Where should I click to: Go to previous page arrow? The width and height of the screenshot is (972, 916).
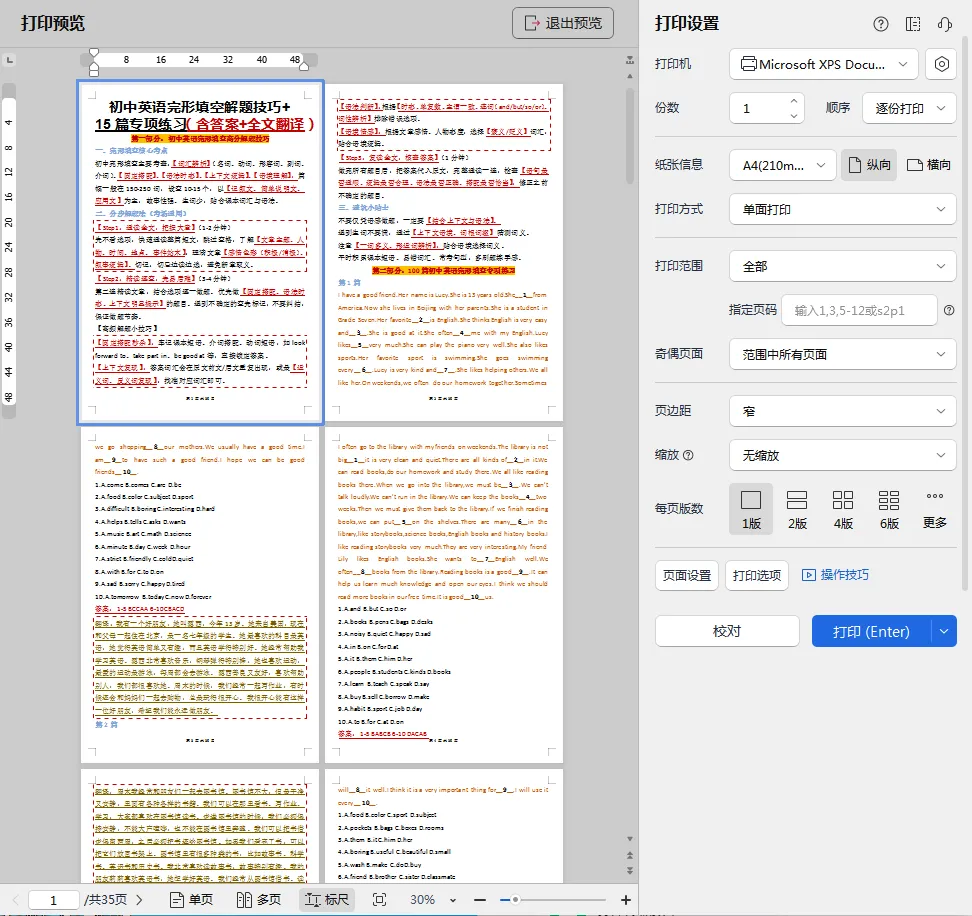tap(15, 899)
